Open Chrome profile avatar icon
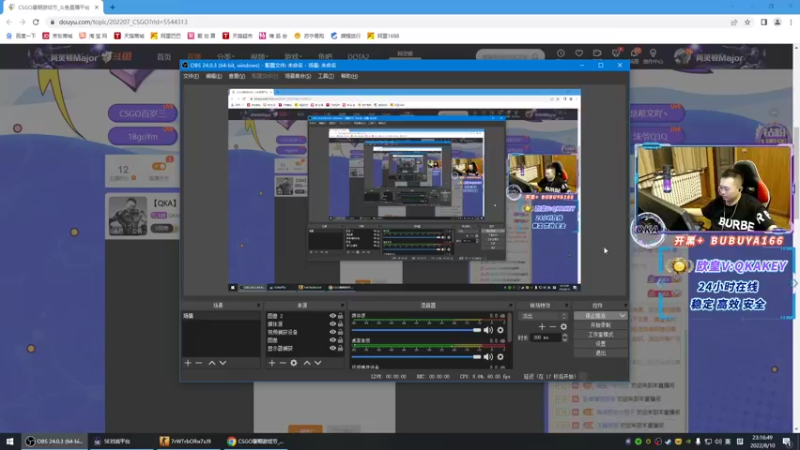Screen dimensions: 800x450 tap(778, 22)
